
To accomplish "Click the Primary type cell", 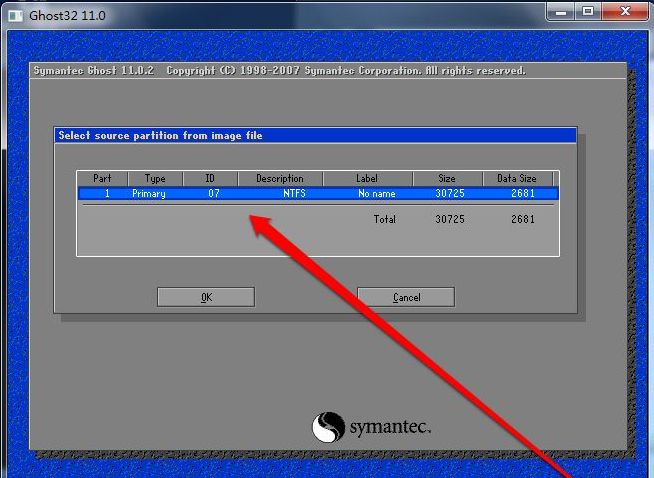I will click(x=149, y=194).
